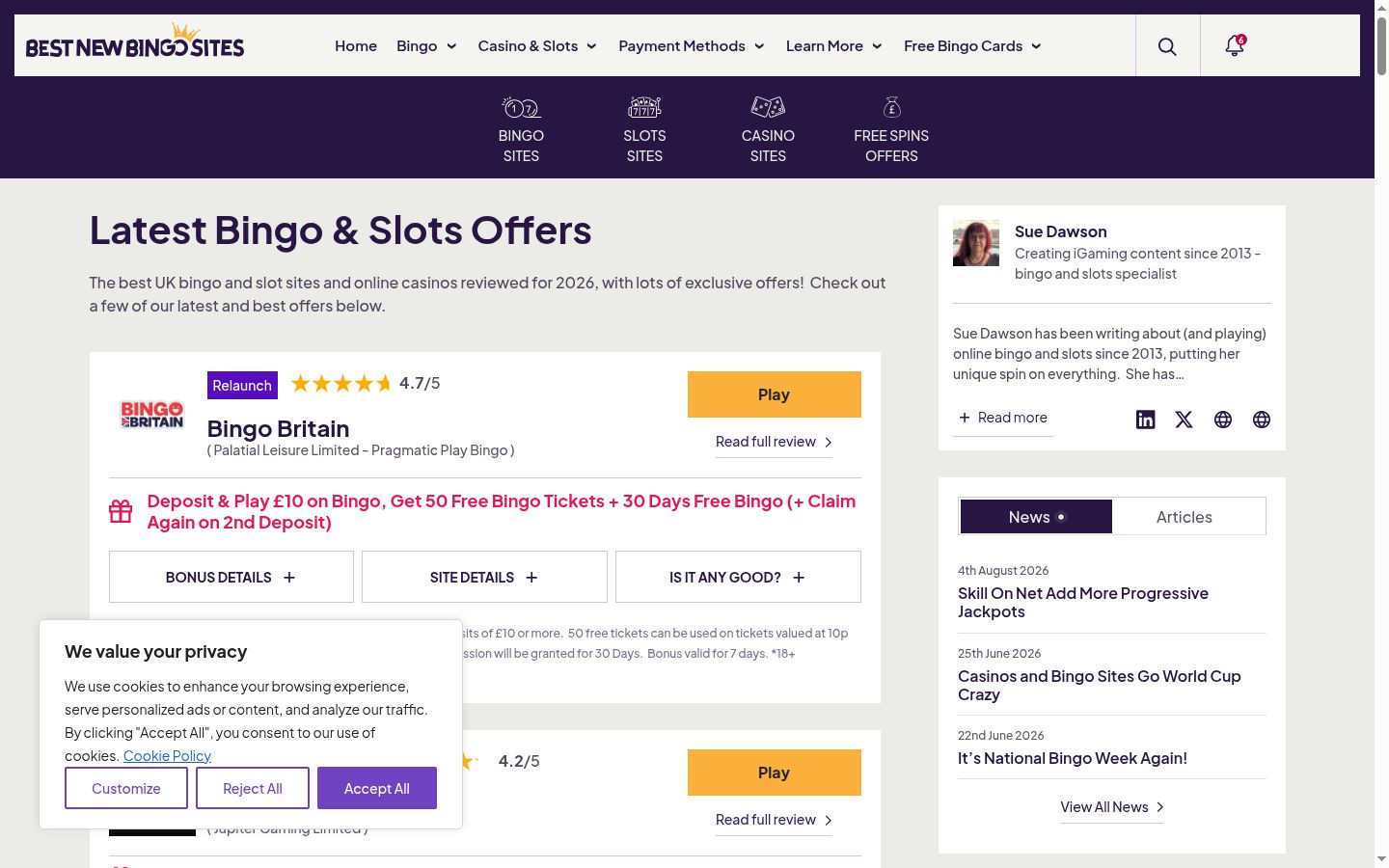Open Free Spins Offers money bag icon
1389x868 pixels.
pyautogui.click(x=891, y=107)
